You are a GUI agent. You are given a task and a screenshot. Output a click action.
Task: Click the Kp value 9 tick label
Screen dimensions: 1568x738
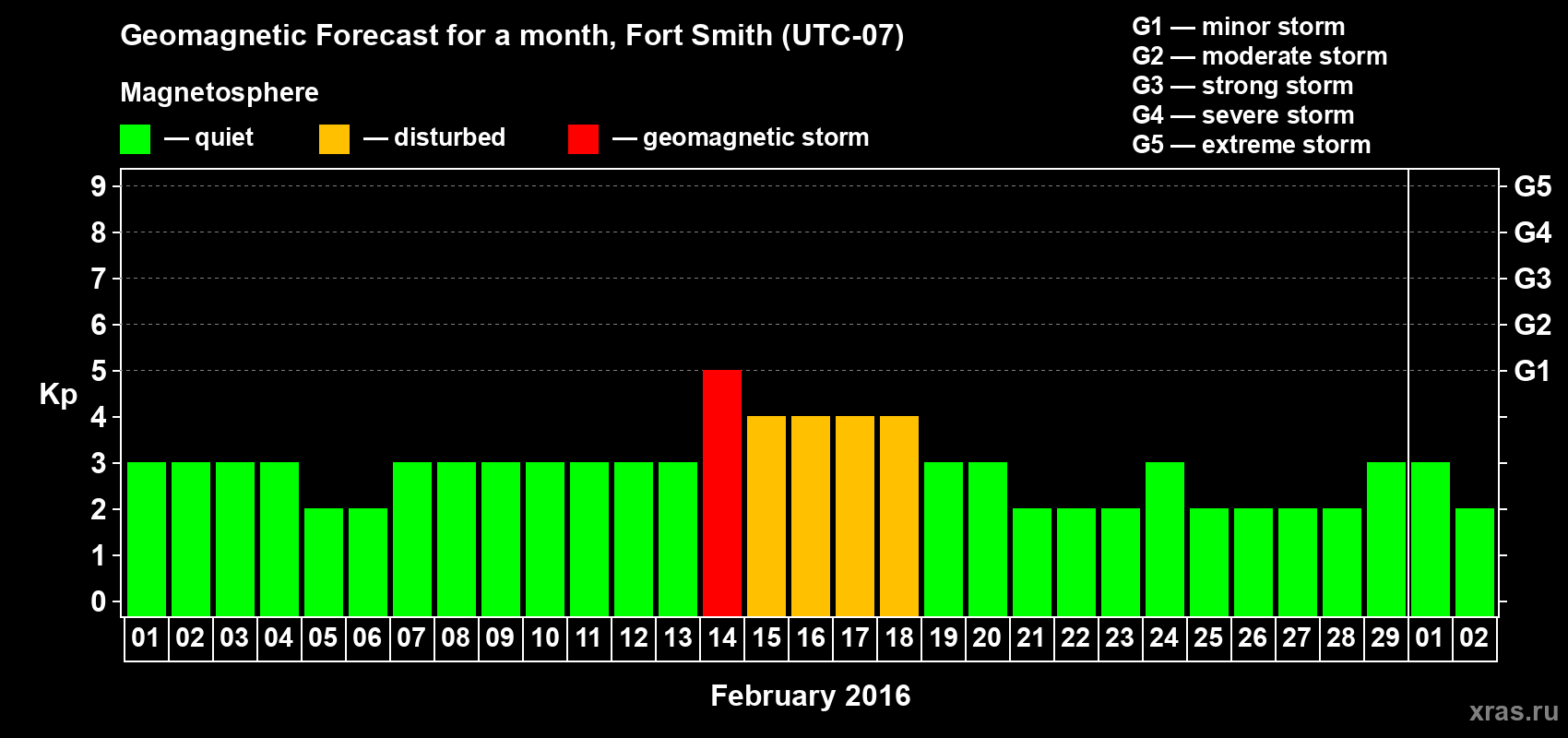point(99,186)
